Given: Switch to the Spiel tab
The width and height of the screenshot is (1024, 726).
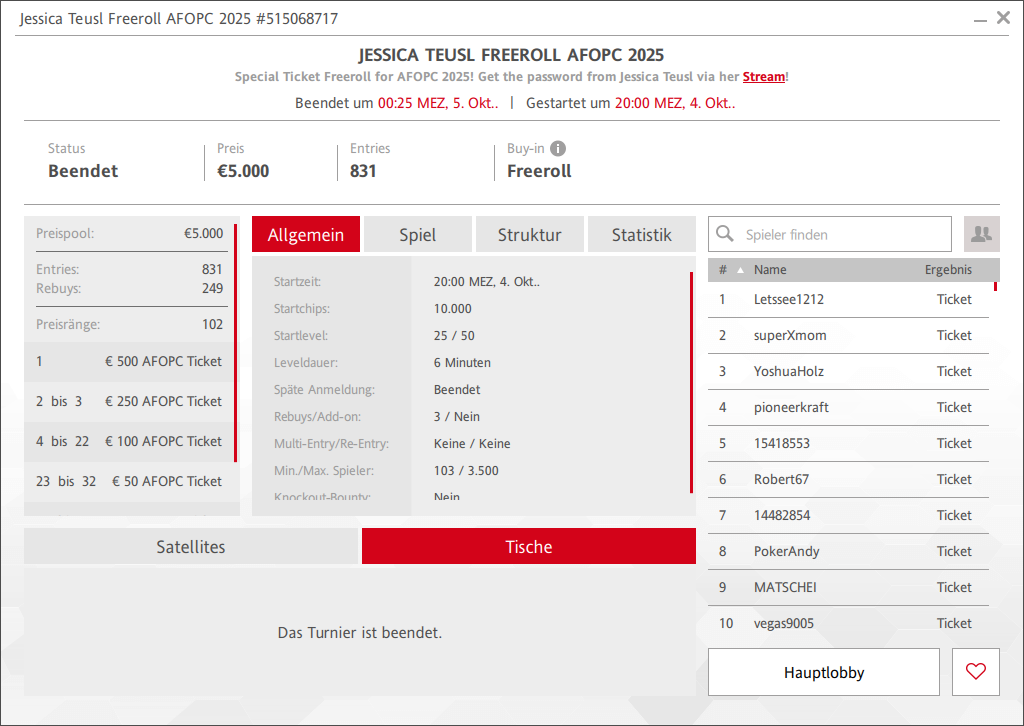Looking at the screenshot, I should 417,235.
